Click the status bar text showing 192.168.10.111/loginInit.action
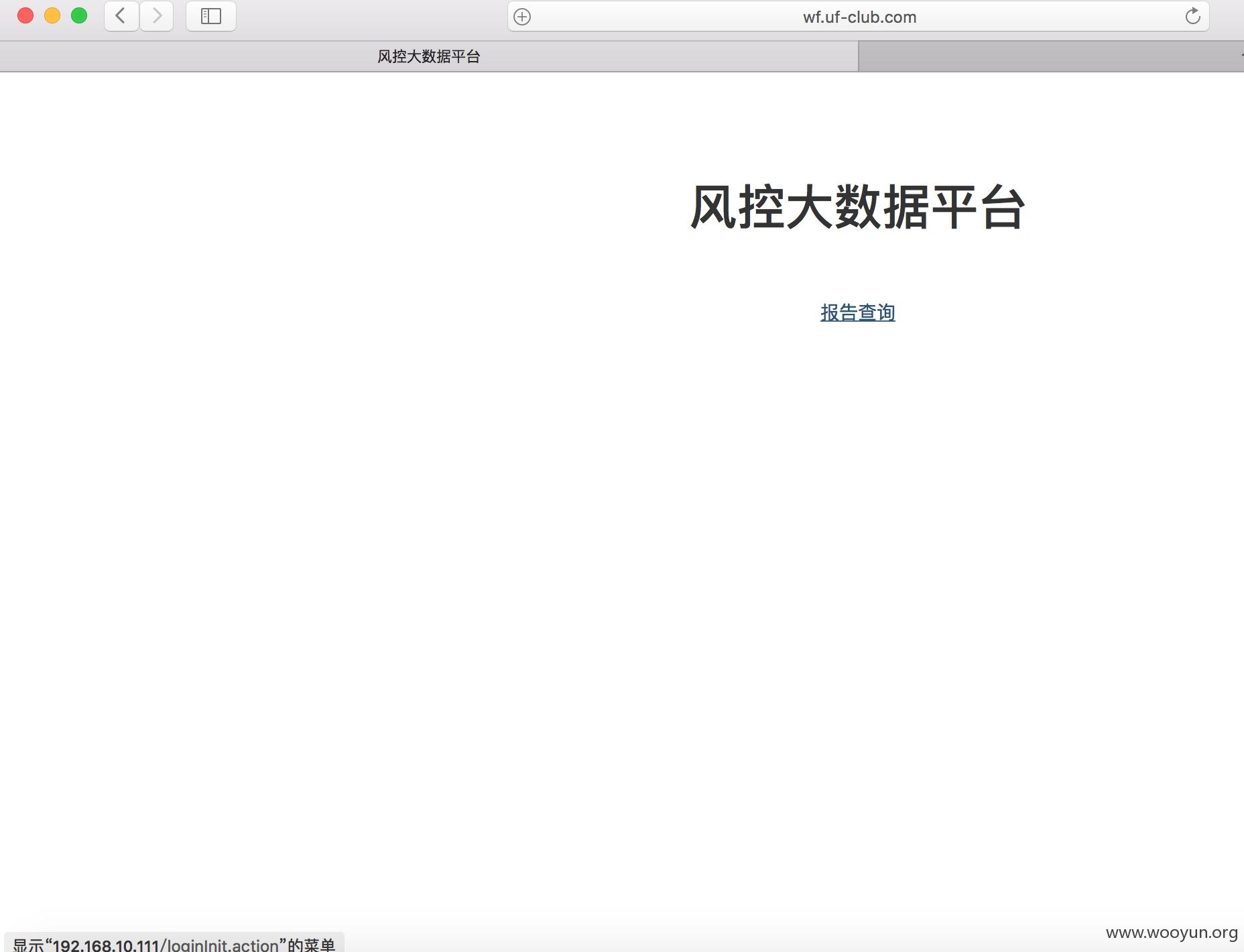This screenshot has width=1244, height=952. [x=174, y=944]
